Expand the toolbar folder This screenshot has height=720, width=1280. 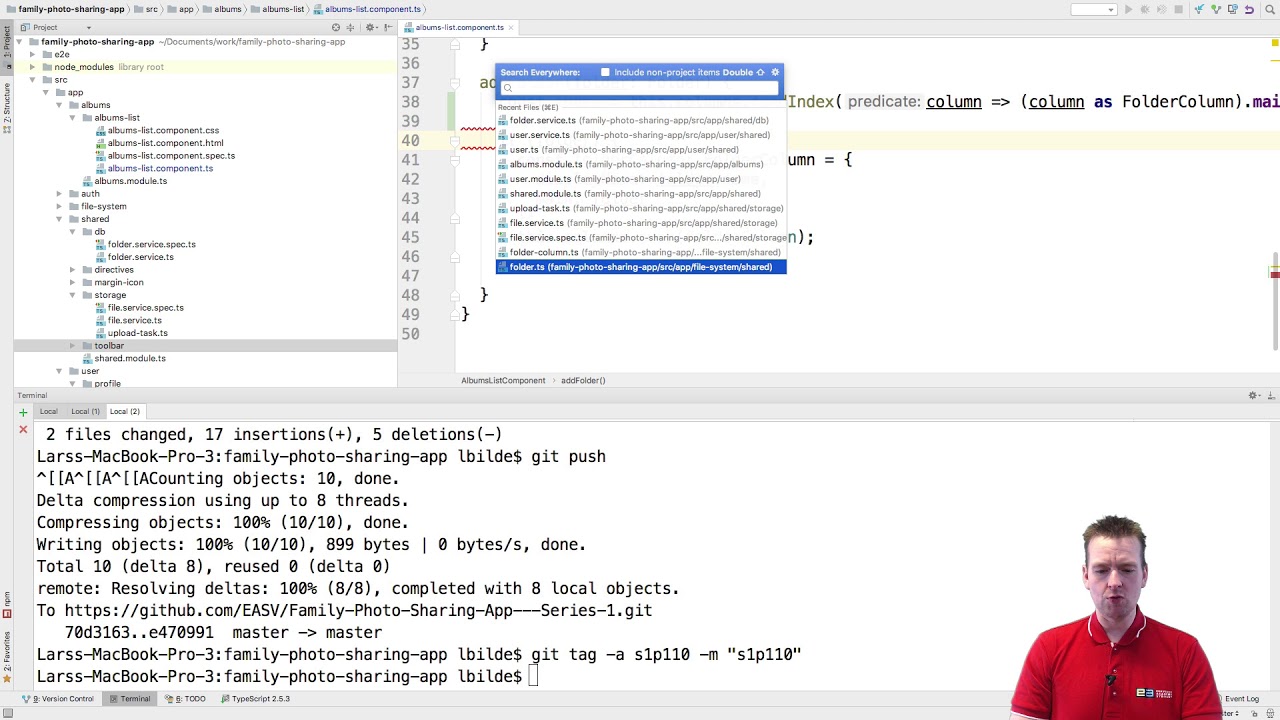(x=72, y=346)
